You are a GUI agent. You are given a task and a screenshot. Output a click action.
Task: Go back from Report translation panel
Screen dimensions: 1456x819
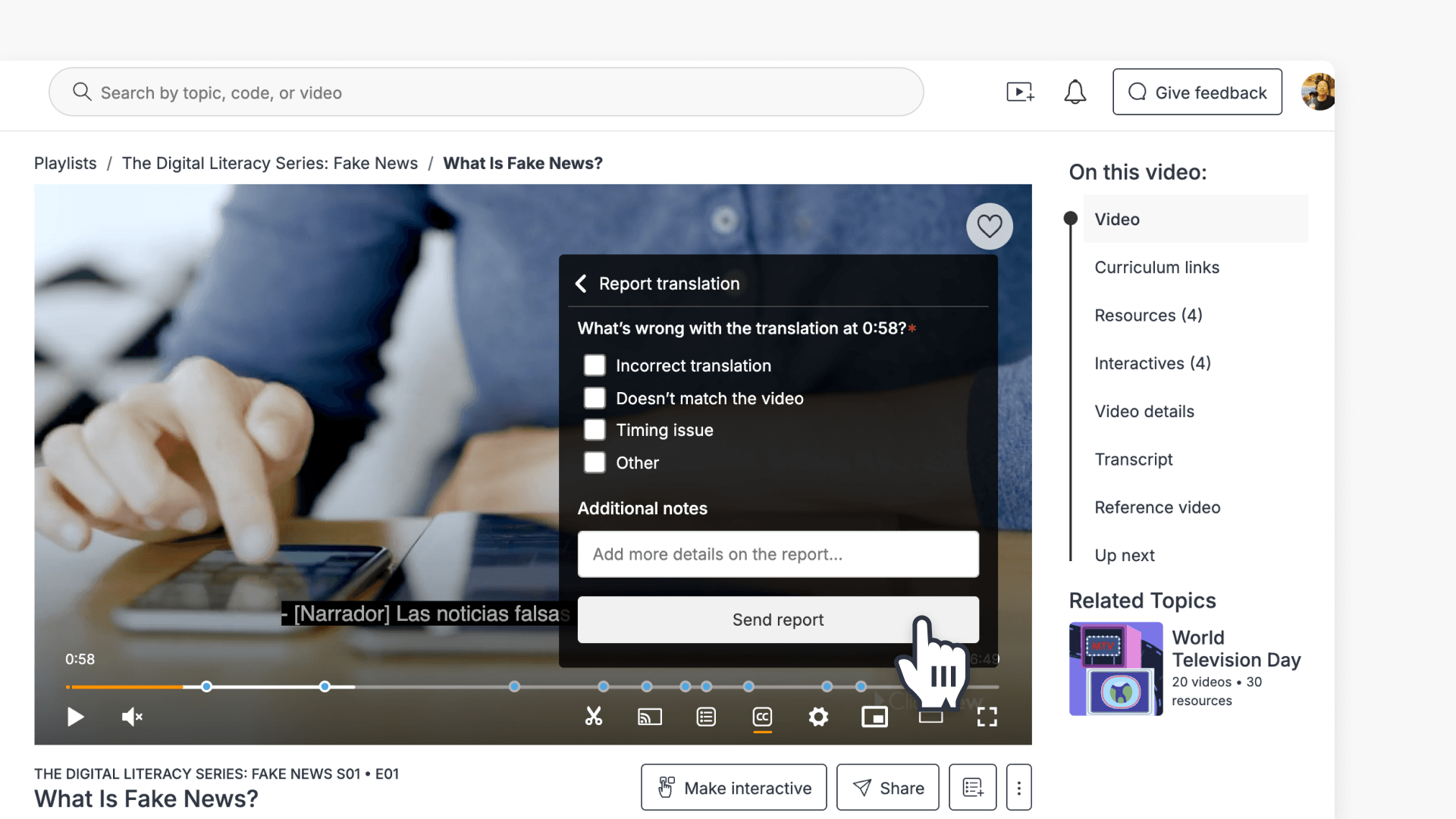point(581,284)
